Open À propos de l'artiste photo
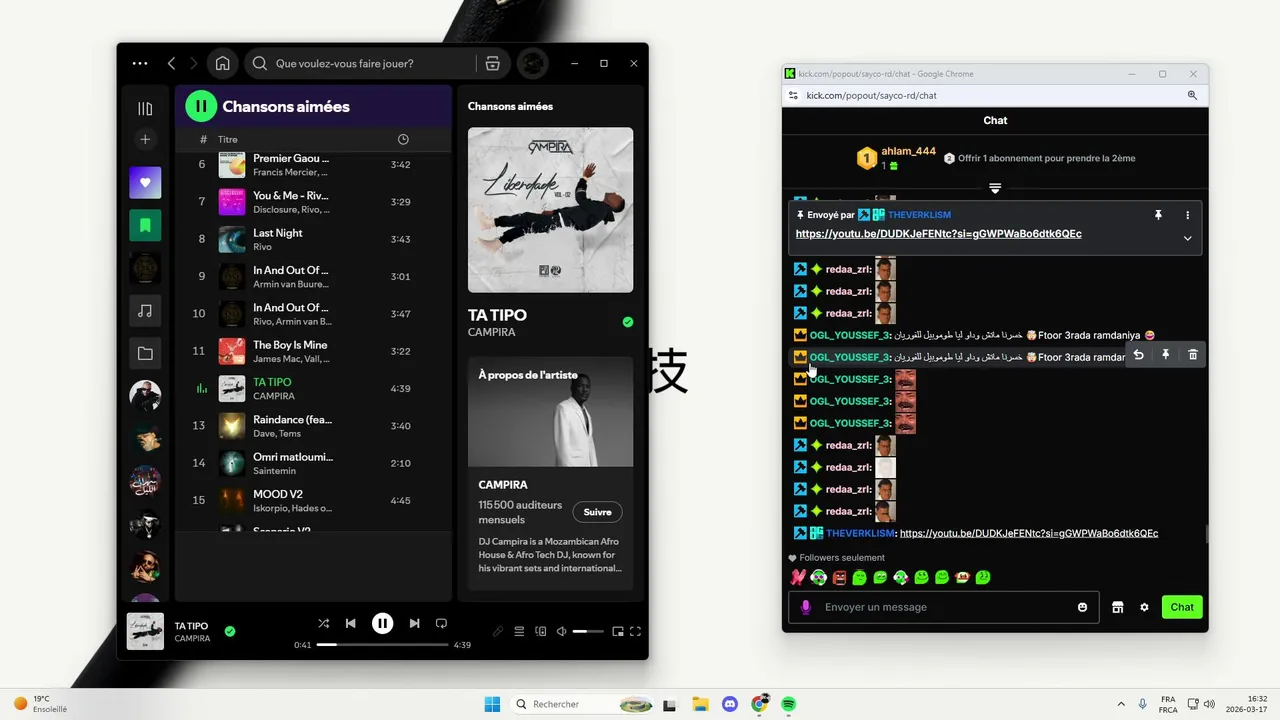The image size is (1280, 720). pyautogui.click(x=550, y=412)
